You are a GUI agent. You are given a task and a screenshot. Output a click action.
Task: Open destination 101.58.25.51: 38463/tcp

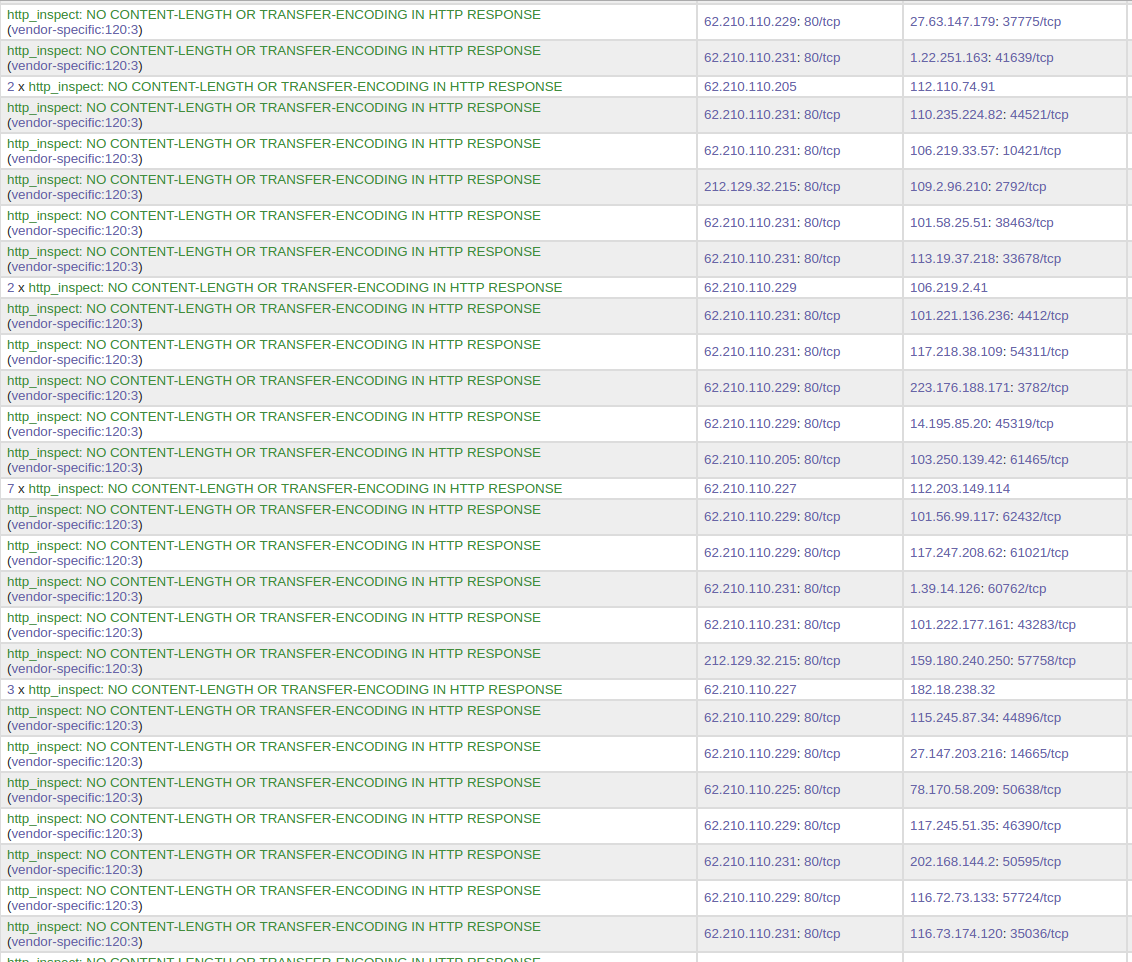981,223
